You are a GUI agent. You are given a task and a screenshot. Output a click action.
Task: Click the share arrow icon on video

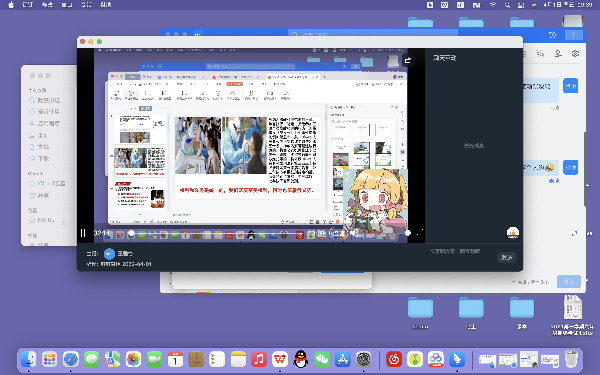[408, 60]
